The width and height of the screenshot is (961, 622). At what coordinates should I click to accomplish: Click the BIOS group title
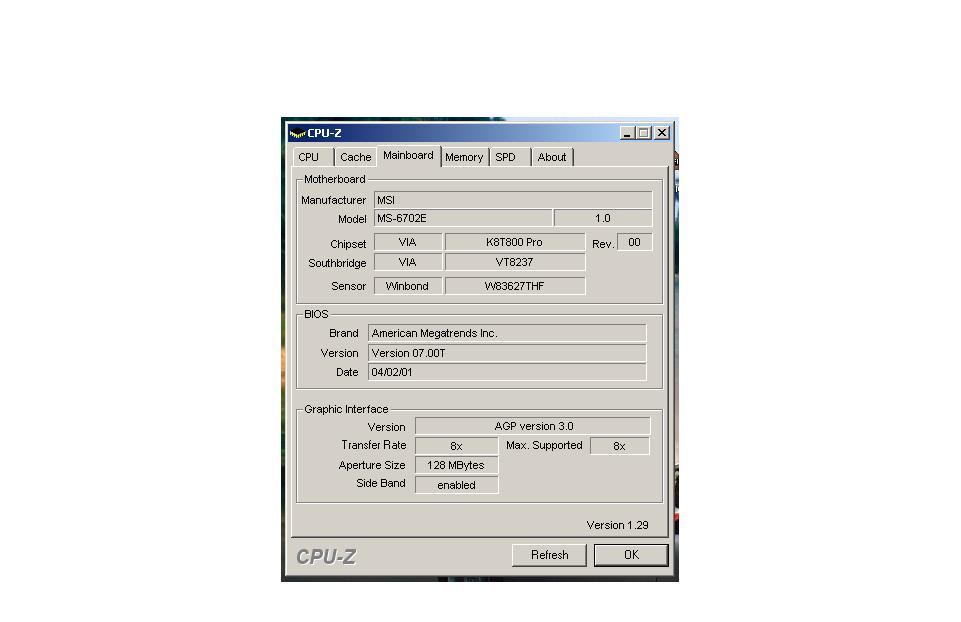click(316, 314)
